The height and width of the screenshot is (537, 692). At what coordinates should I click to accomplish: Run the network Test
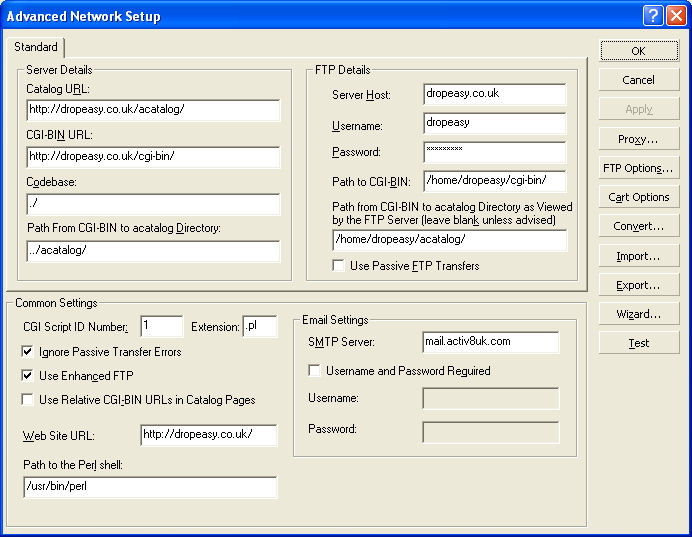pyautogui.click(x=638, y=343)
